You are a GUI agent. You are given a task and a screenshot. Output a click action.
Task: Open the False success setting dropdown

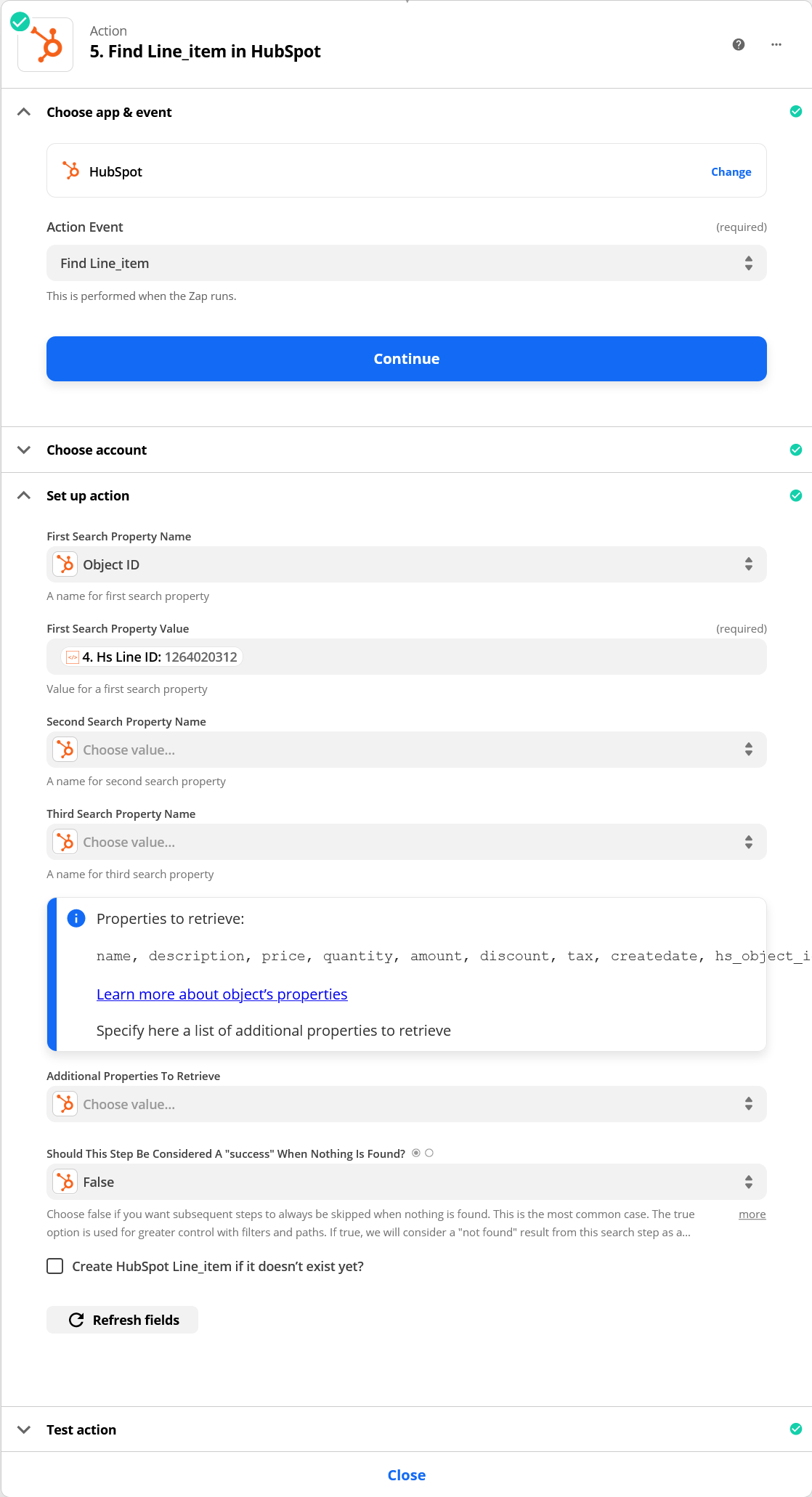(407, 1182)
